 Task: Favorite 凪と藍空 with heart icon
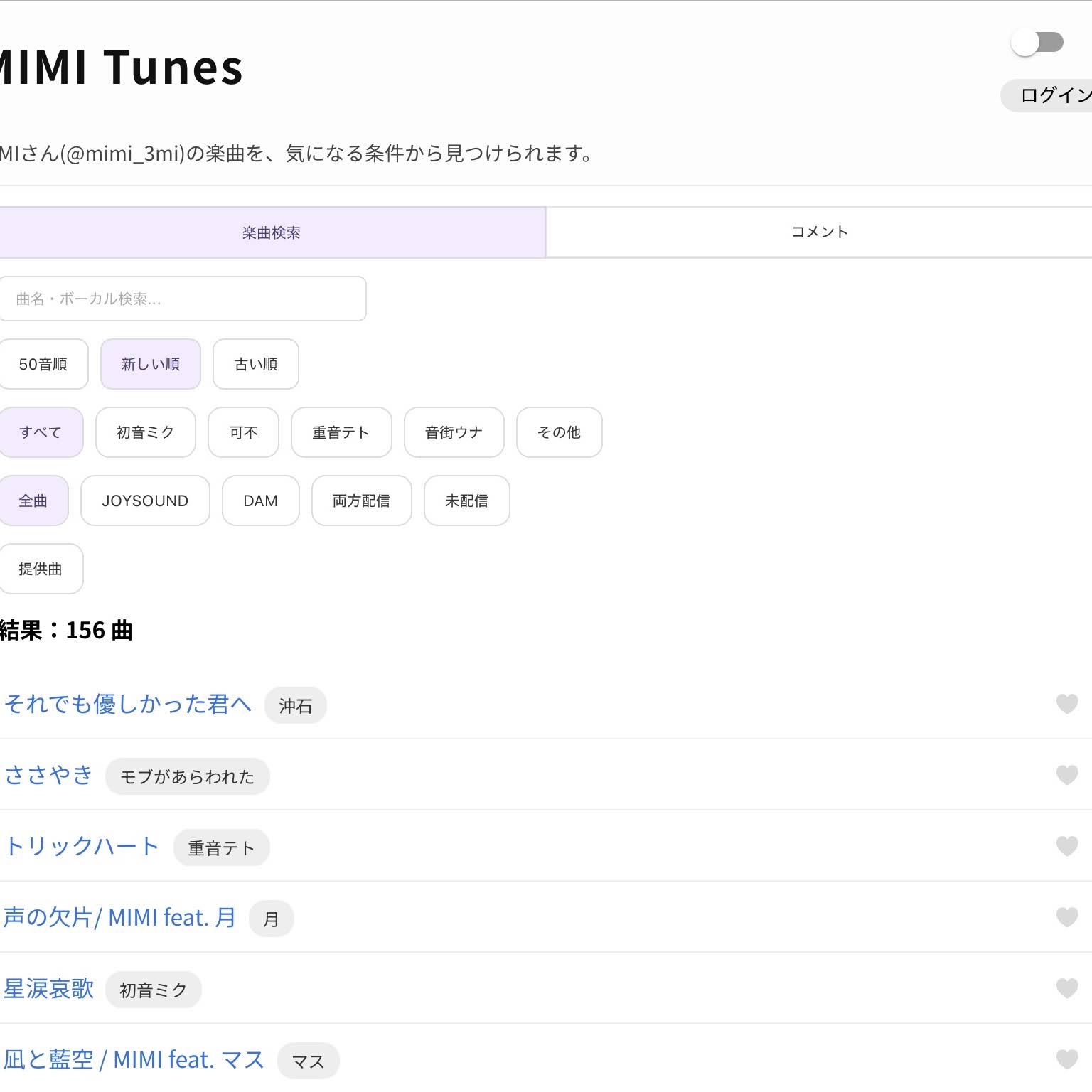point(1066,1059)
